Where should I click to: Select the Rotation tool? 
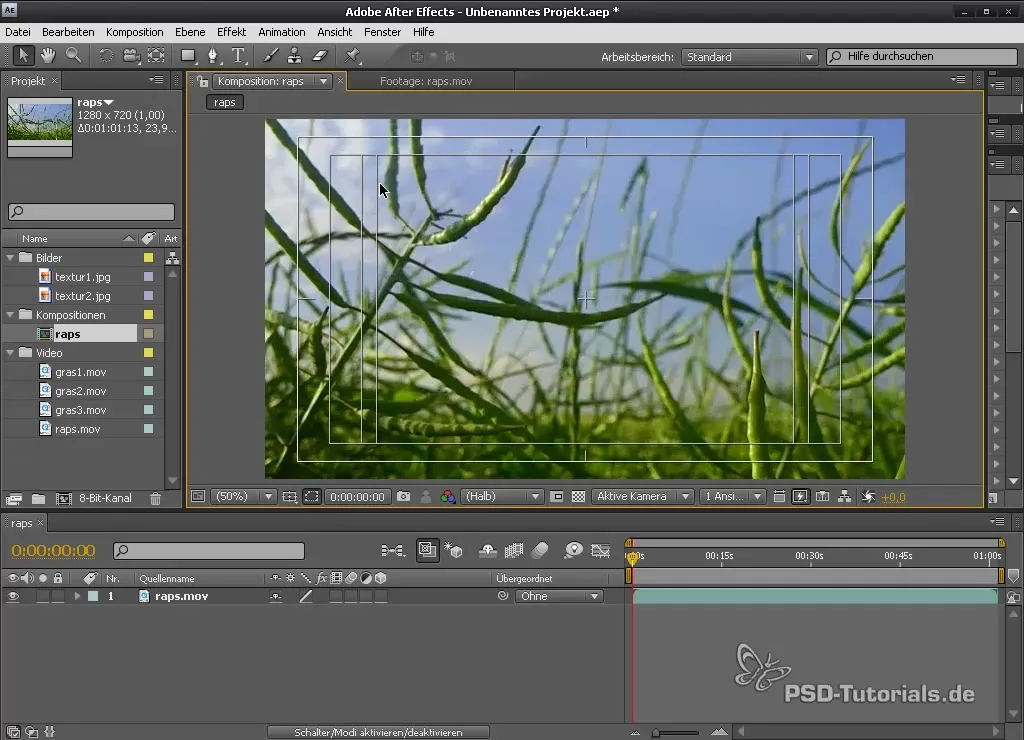point(105,56)
